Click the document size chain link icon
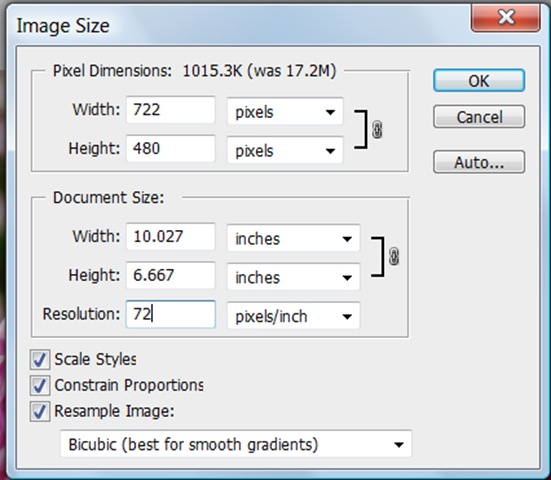The height and width of the screenshot is (480, 551). coord(394,256)
